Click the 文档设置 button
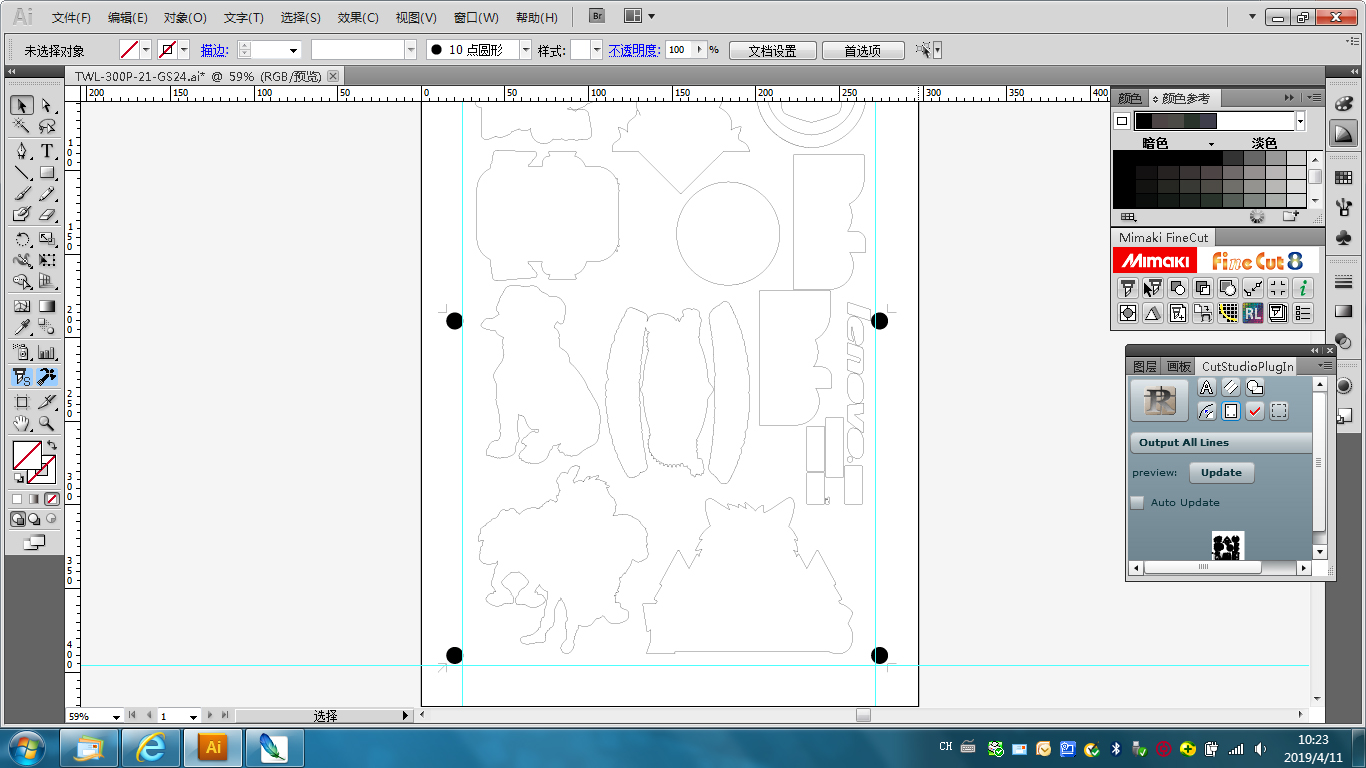 pos(772,50)
